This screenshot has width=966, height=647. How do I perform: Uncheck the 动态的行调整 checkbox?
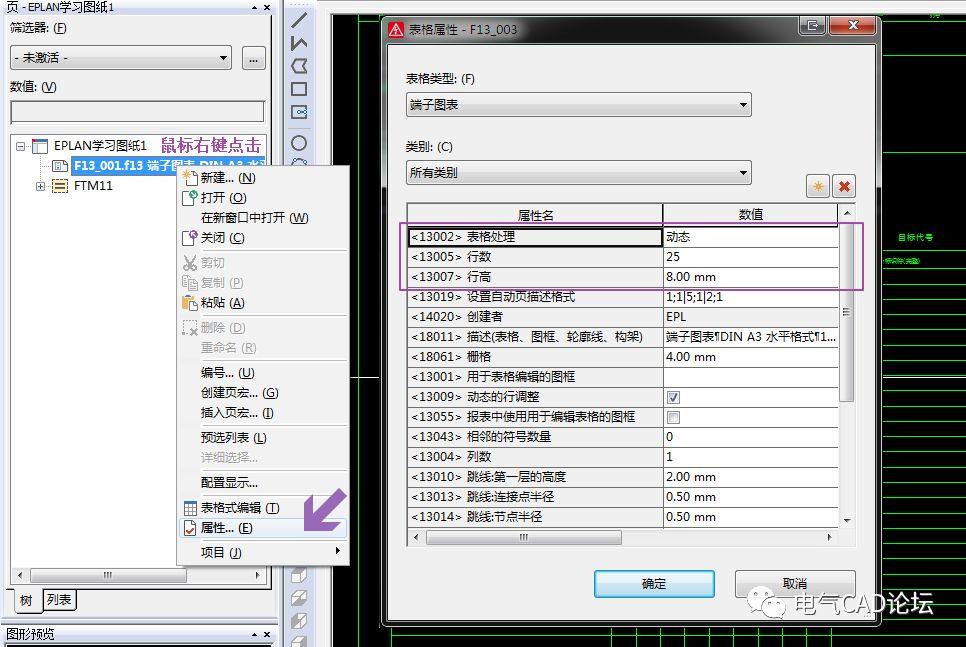coord(673,397)
